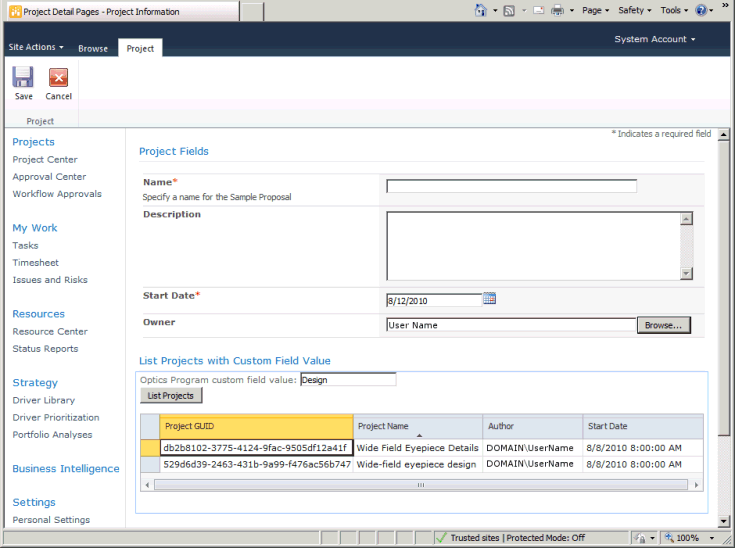Open the Driver Library link
Viewport: 735px width, 548px height.
tap(44, 400)
